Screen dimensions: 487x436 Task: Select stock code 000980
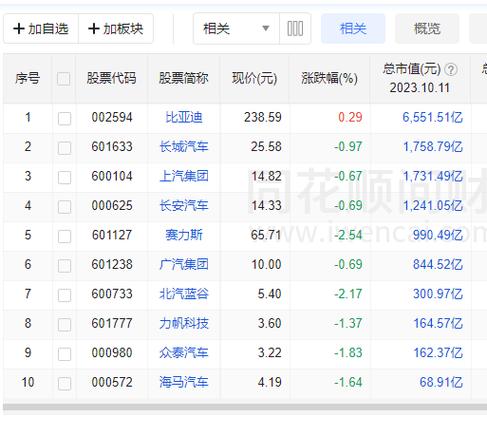tap(112, 353)
